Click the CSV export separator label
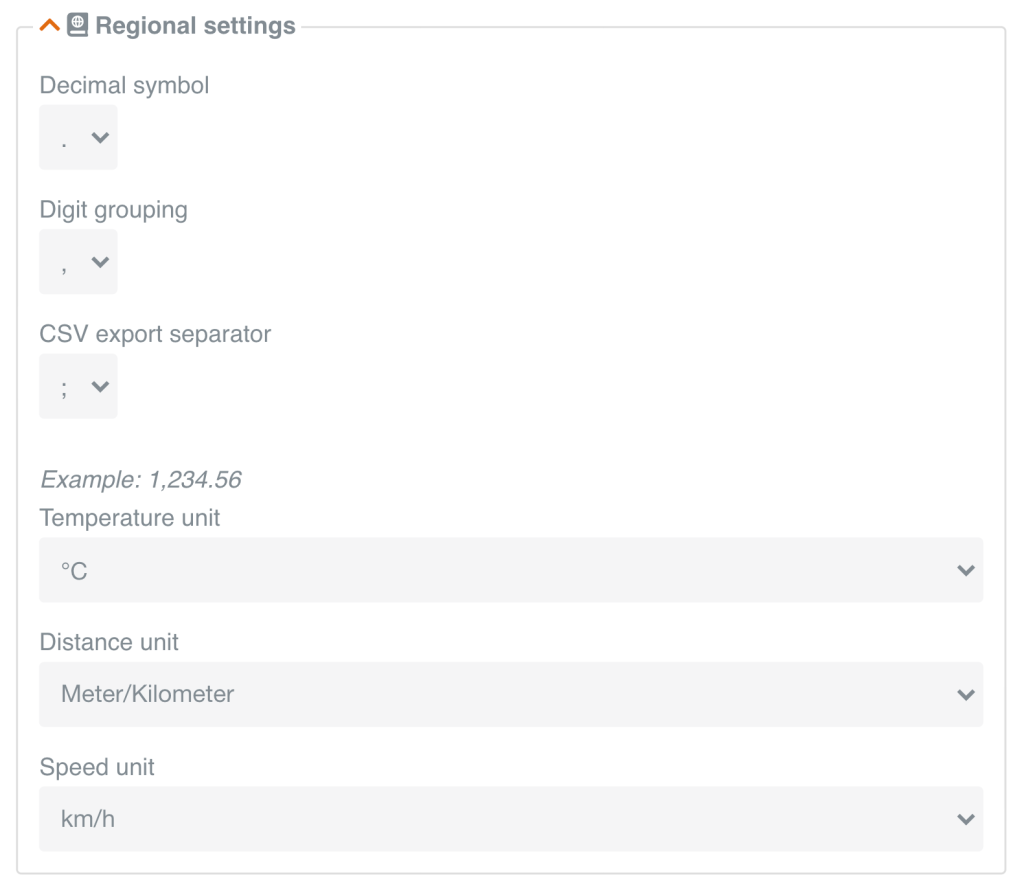The image size is (1024, 891). 155,334
